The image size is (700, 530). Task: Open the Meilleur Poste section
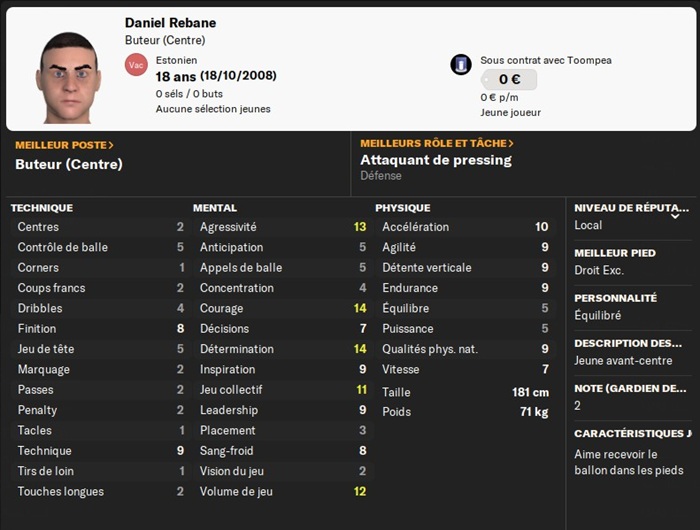coord(64,145)
